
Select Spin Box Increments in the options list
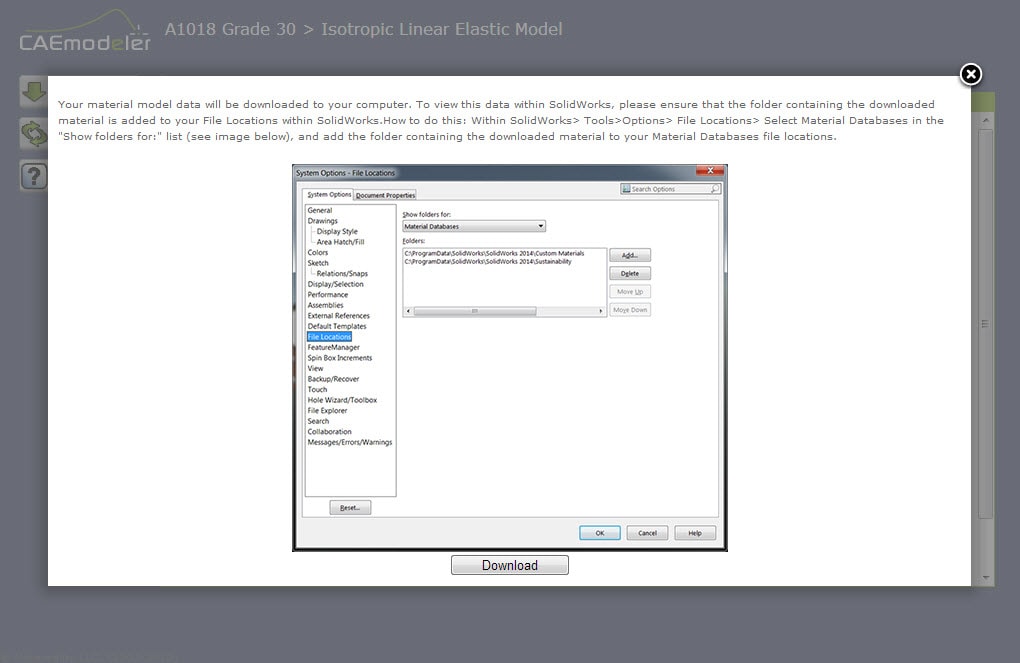point(340,358)
